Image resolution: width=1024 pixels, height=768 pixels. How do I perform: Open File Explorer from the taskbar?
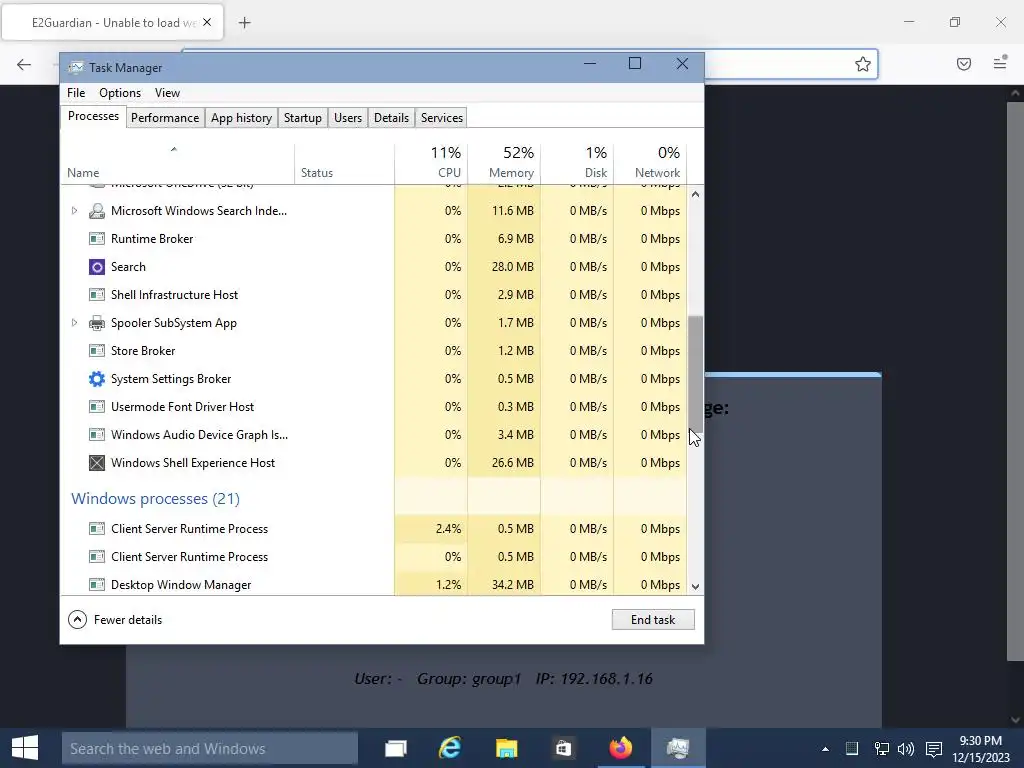click(x=506, y=748)
